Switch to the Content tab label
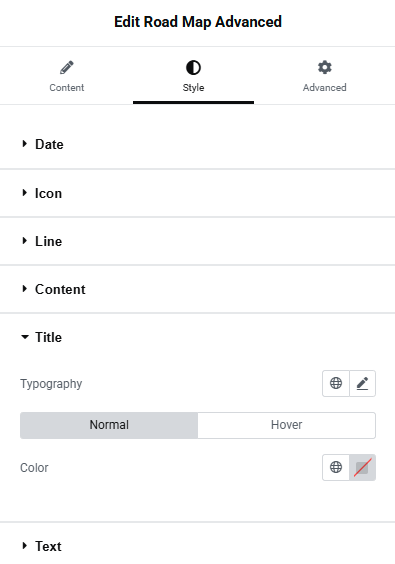This screenshot has width=395, height=564. click(67, 87)
